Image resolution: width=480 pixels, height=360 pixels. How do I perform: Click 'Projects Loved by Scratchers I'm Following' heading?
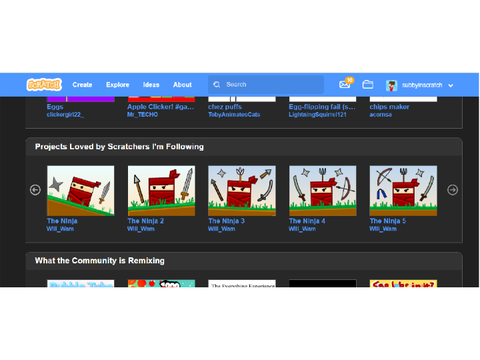click(x=119, y=147)
